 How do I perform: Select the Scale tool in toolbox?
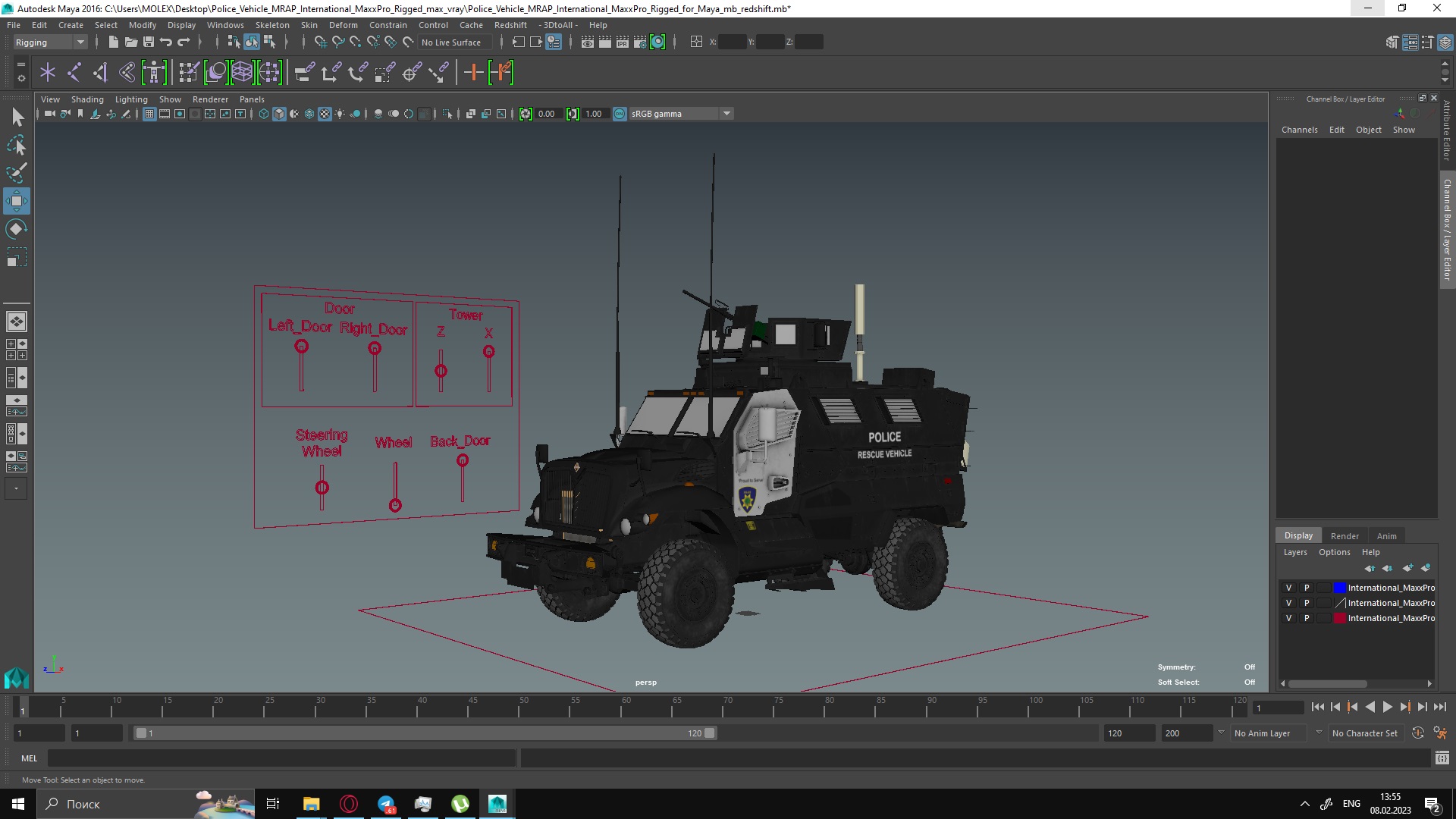pos(17,258)
